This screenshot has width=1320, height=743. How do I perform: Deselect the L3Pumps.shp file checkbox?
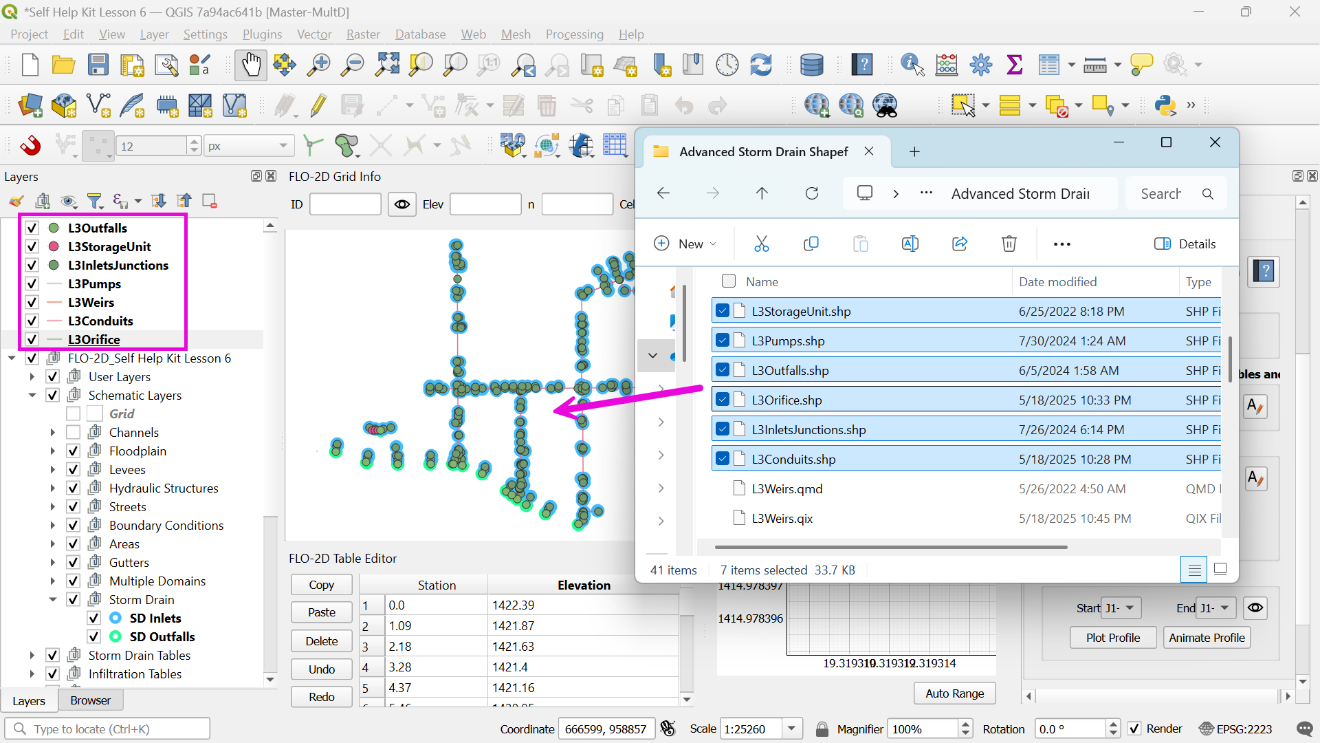pyautogui.click(x=722, y=341)
